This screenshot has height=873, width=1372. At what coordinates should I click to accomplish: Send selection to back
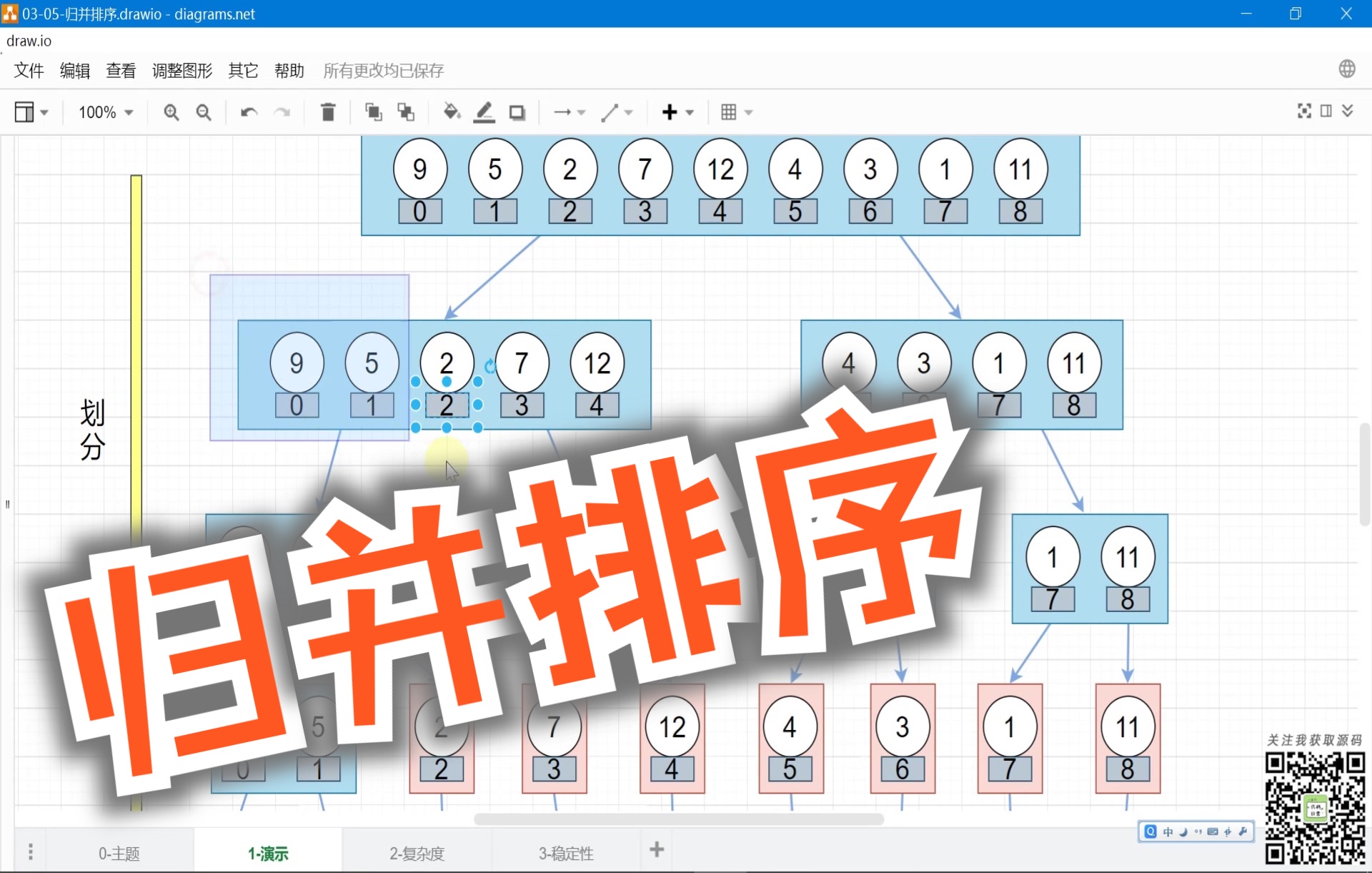point(406,112)
